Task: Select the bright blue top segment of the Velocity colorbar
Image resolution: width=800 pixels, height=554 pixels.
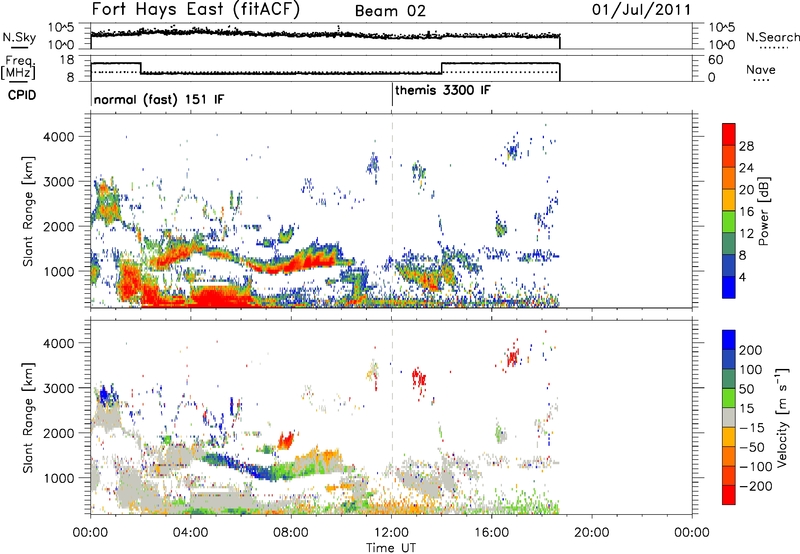Action: click(x=729, y=340)
